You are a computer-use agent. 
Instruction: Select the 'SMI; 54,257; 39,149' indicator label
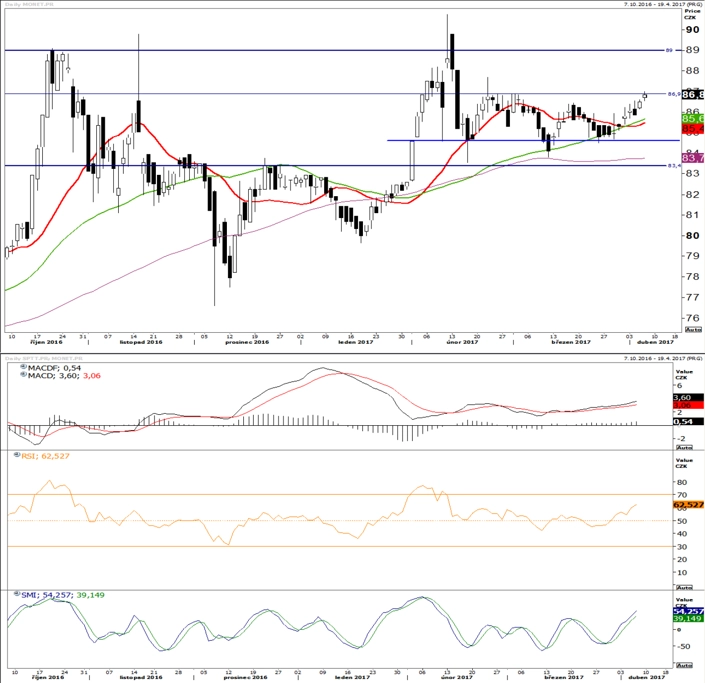pyautogui.click(x=63, y=595)
